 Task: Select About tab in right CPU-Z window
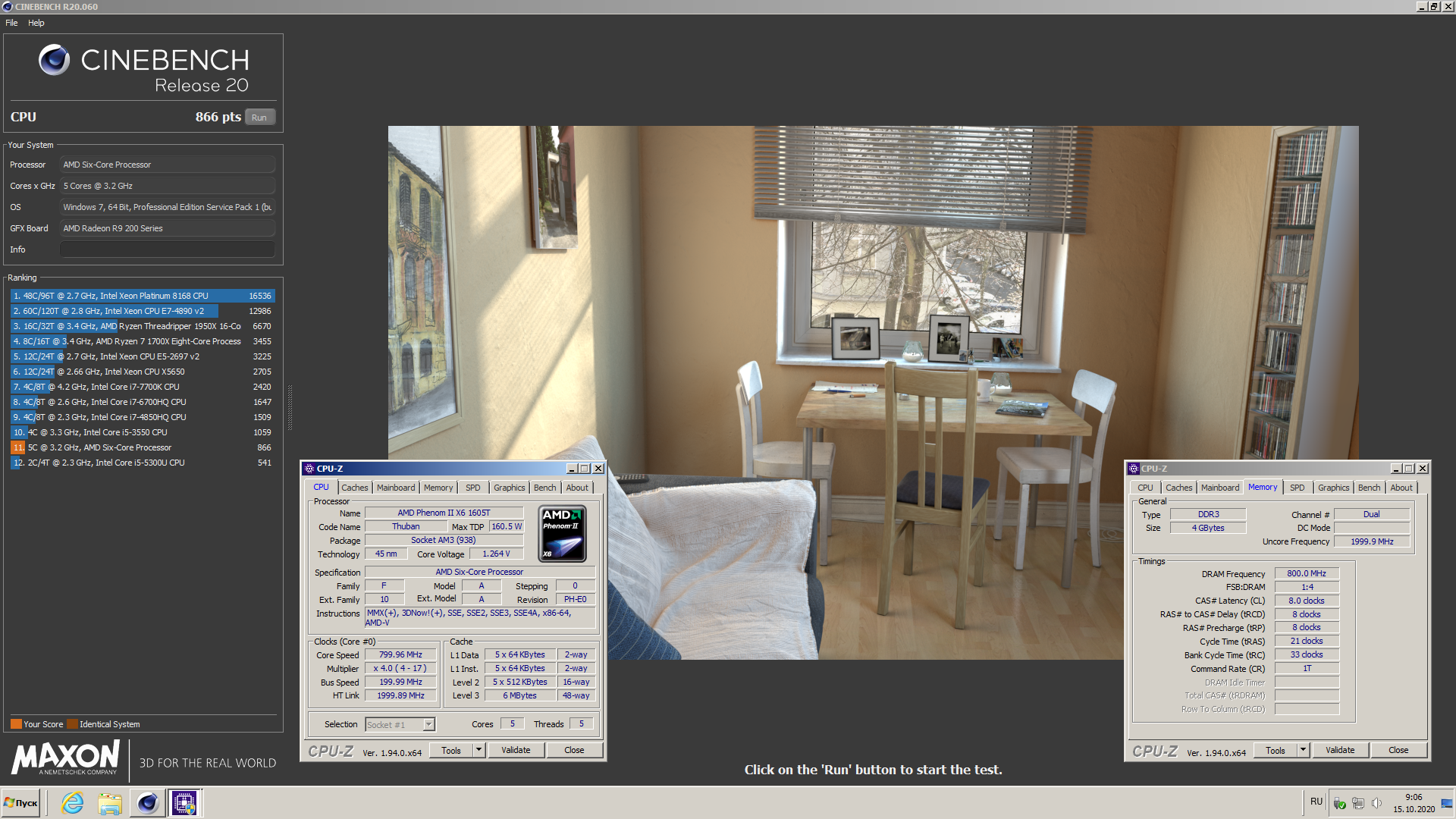point(1401,488)
